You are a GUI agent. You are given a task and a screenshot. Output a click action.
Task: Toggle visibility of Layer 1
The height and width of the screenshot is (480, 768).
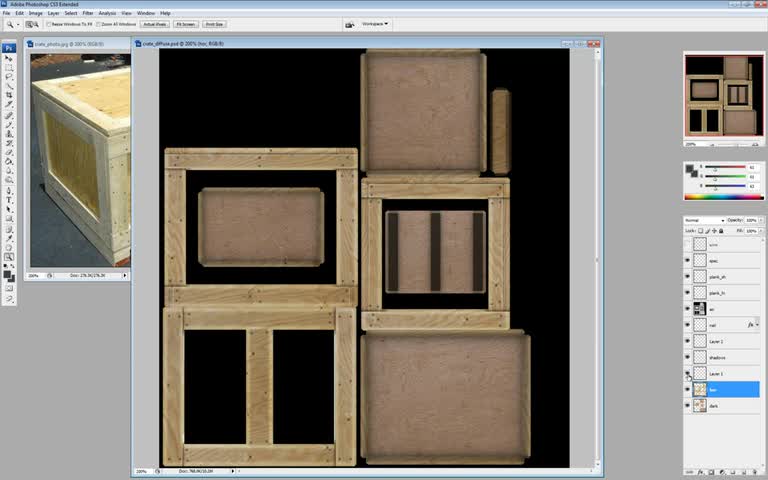click(x=687, y=373)
